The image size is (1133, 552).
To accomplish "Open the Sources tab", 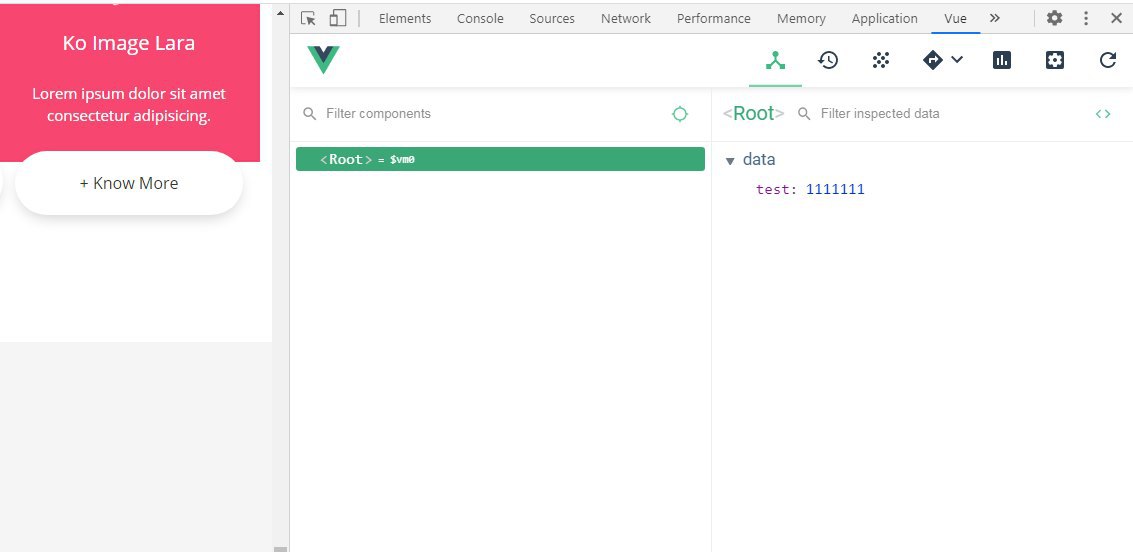I will [x=551, y=19].
